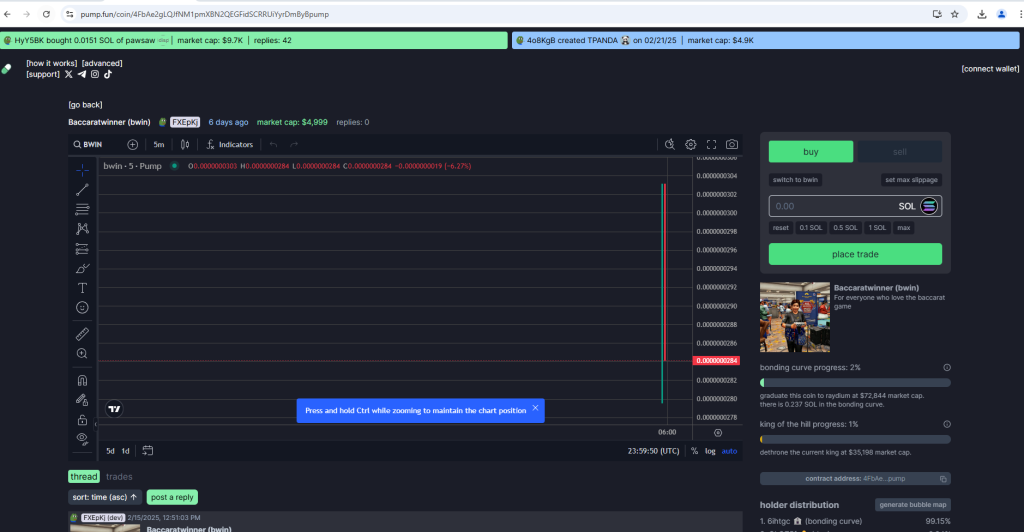
Task: Click the [go back] link
Action: [85, 104]
